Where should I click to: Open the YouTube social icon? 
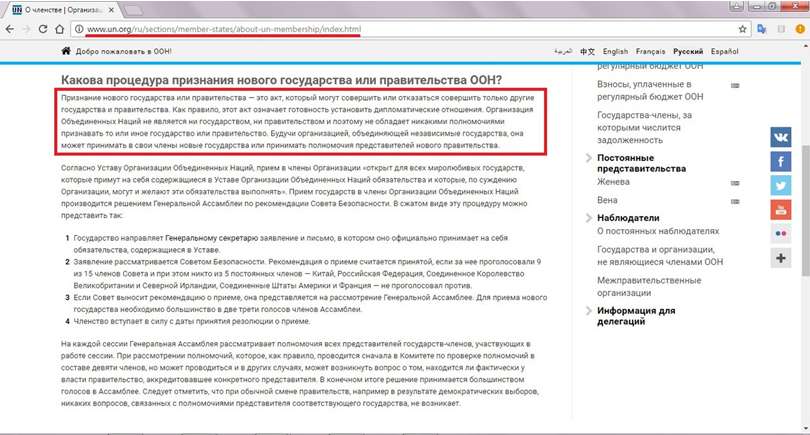click(781, 210)
